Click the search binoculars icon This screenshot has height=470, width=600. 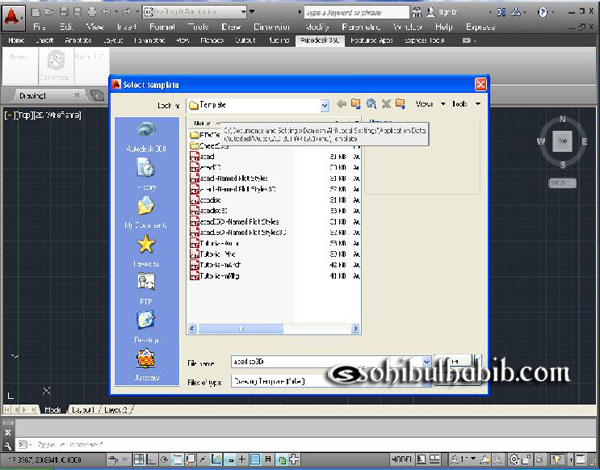pos(416,13)
